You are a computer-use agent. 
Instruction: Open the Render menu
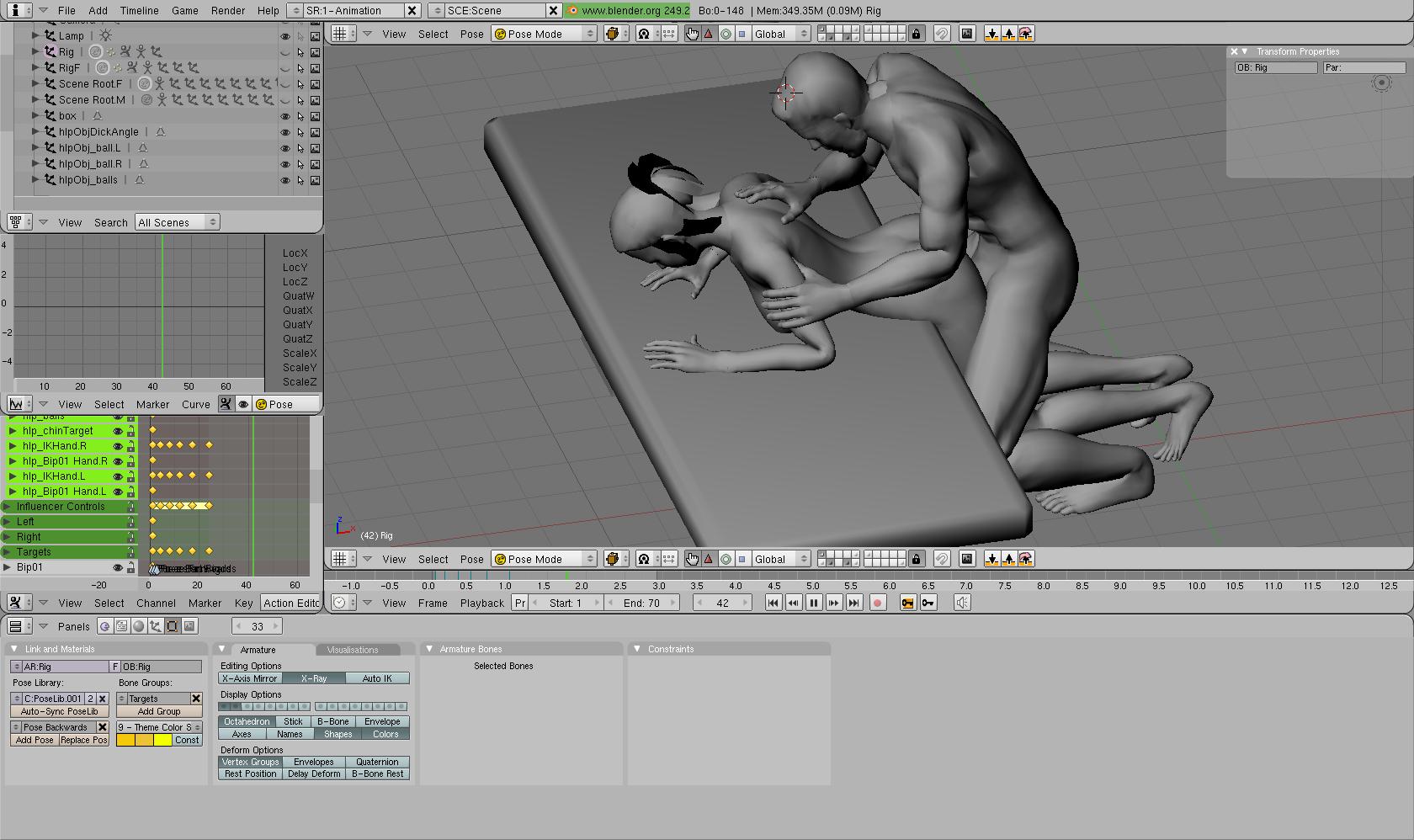click(x=227, y=11)
